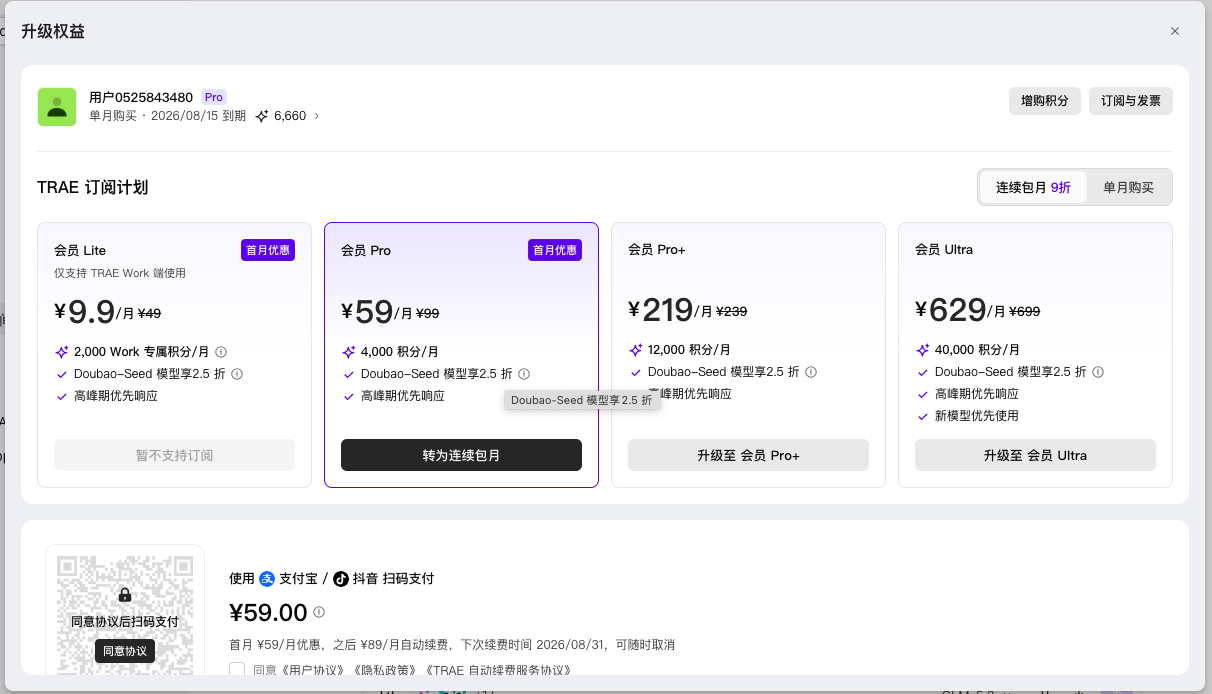The image size is (1212, 694).
Task: Click sparkle icon beside 12,000 积分/月
Action: 636,350
